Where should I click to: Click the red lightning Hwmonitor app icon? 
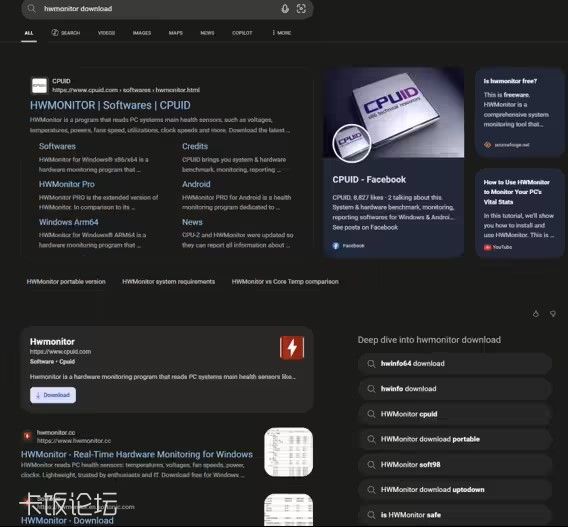click(292, 348)
